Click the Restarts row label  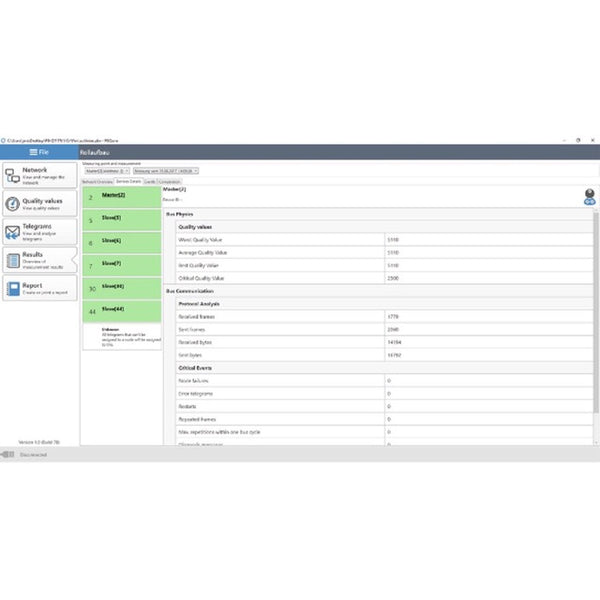pyautogui.click(x=187, y=406)
